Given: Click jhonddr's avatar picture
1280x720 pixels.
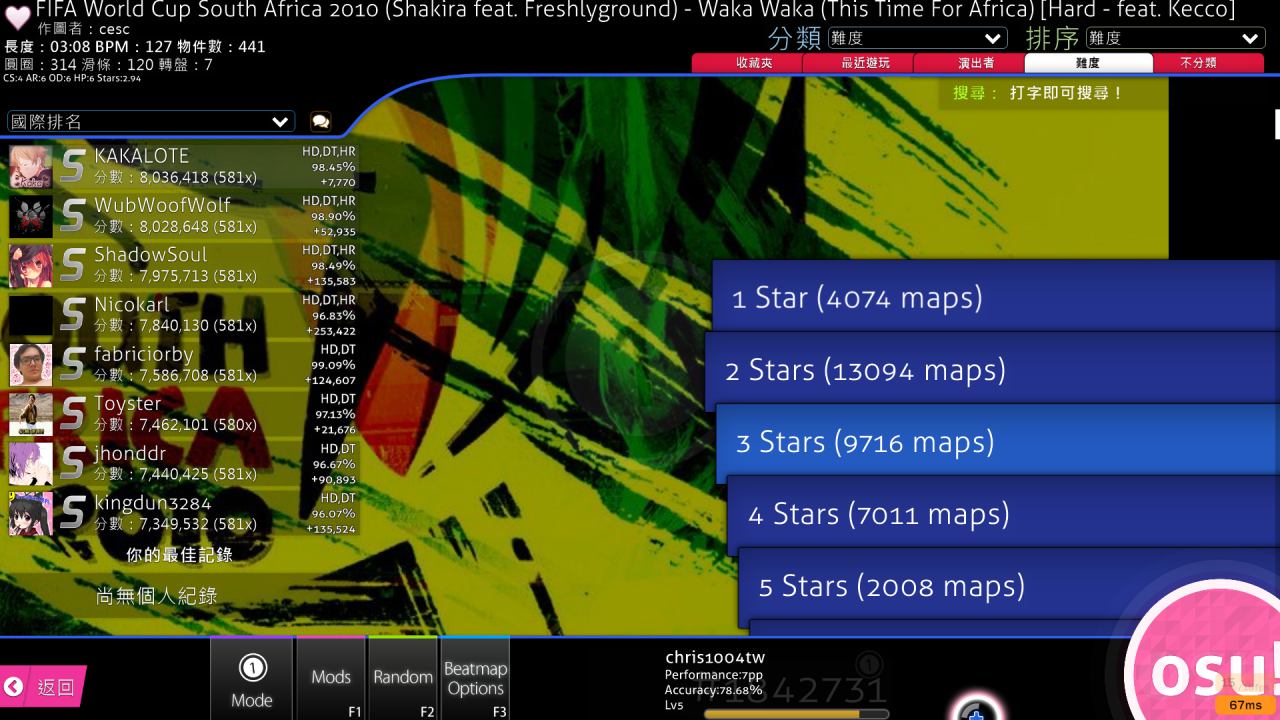Looking at the screenshot, I should (x=31, y=464).
